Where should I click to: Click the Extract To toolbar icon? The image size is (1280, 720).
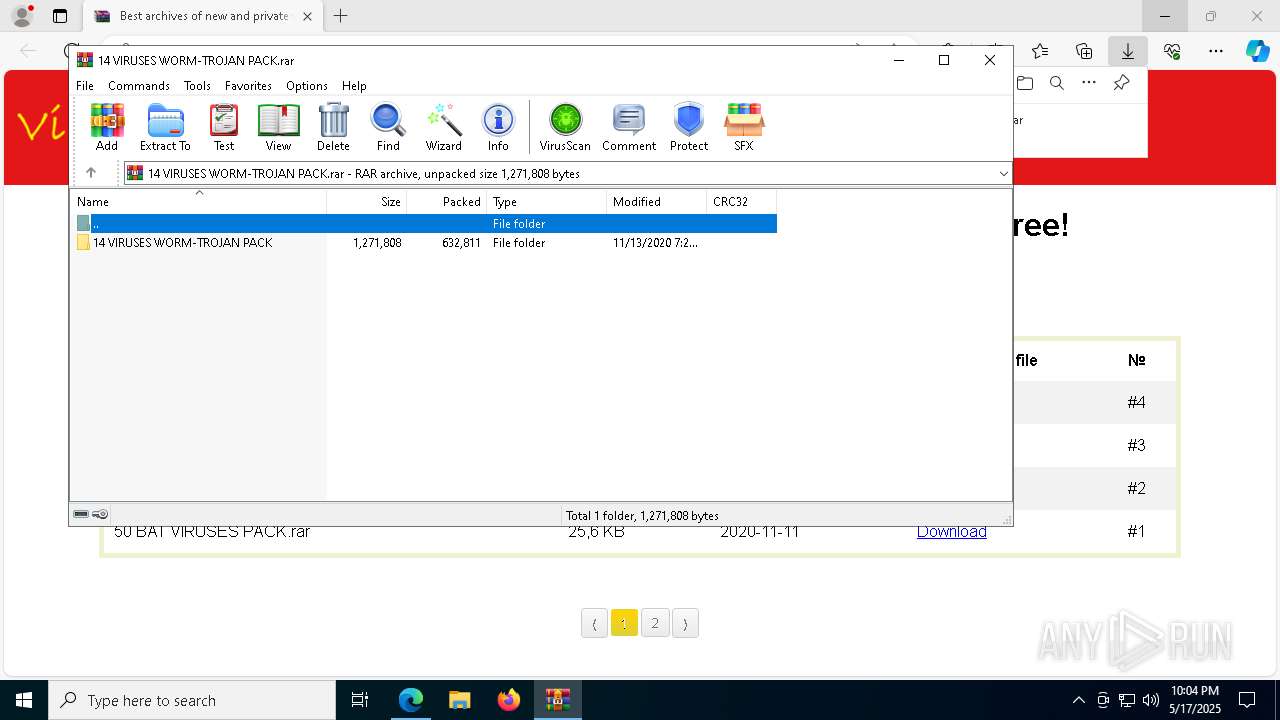coord(165,127)
